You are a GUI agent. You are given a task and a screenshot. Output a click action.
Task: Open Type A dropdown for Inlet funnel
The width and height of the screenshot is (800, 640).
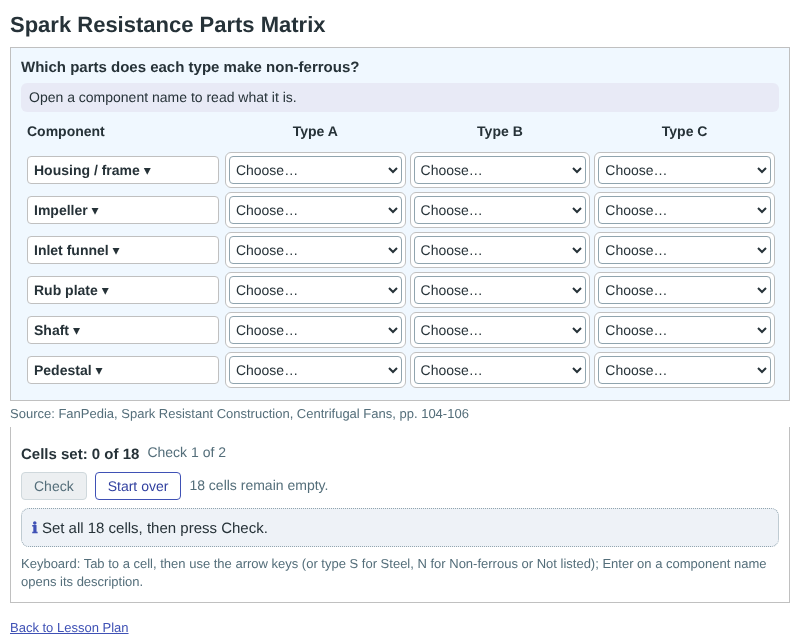tap(315, 250)
